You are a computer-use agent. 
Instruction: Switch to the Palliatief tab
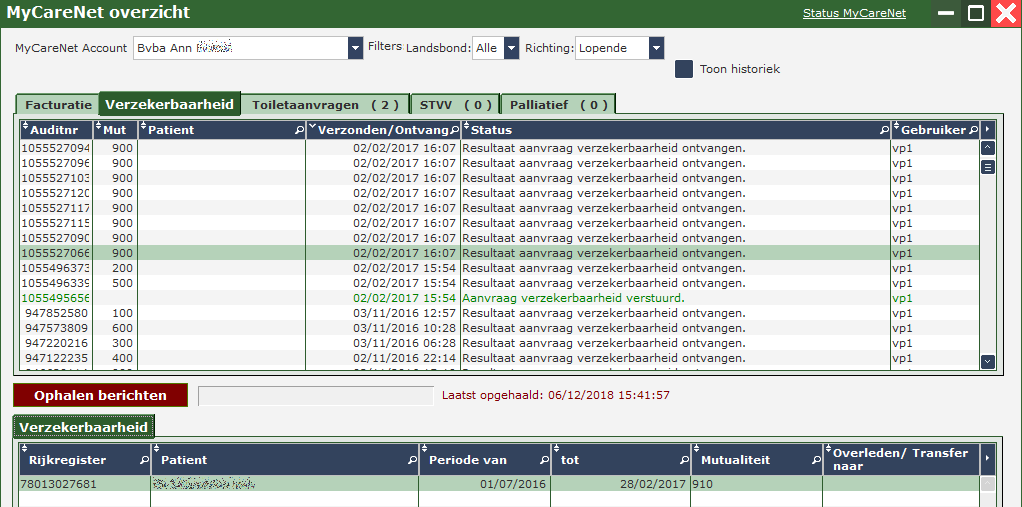[558, 104]
